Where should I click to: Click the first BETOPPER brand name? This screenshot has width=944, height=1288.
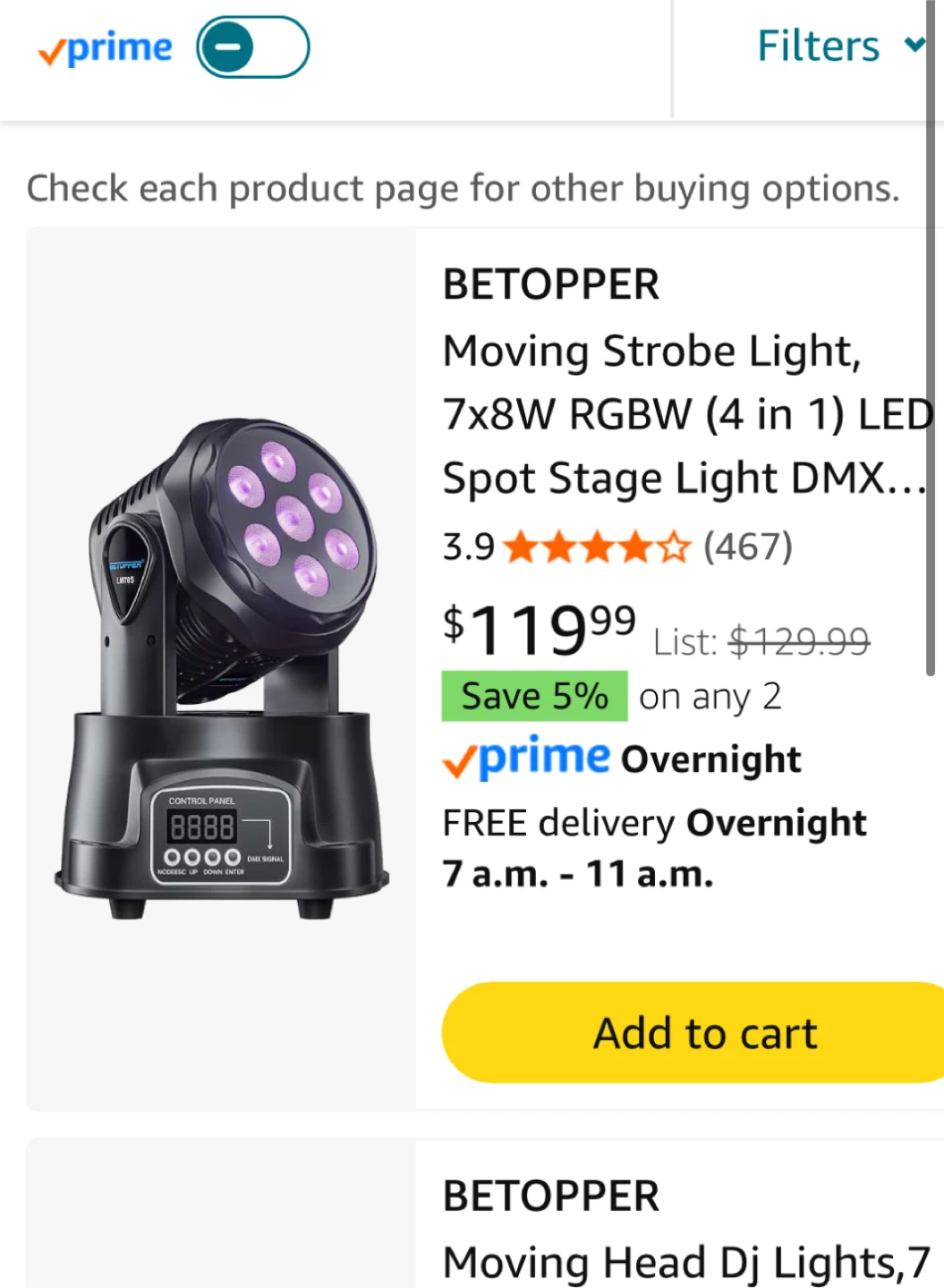pyautogui.click(x=551, y=285)
